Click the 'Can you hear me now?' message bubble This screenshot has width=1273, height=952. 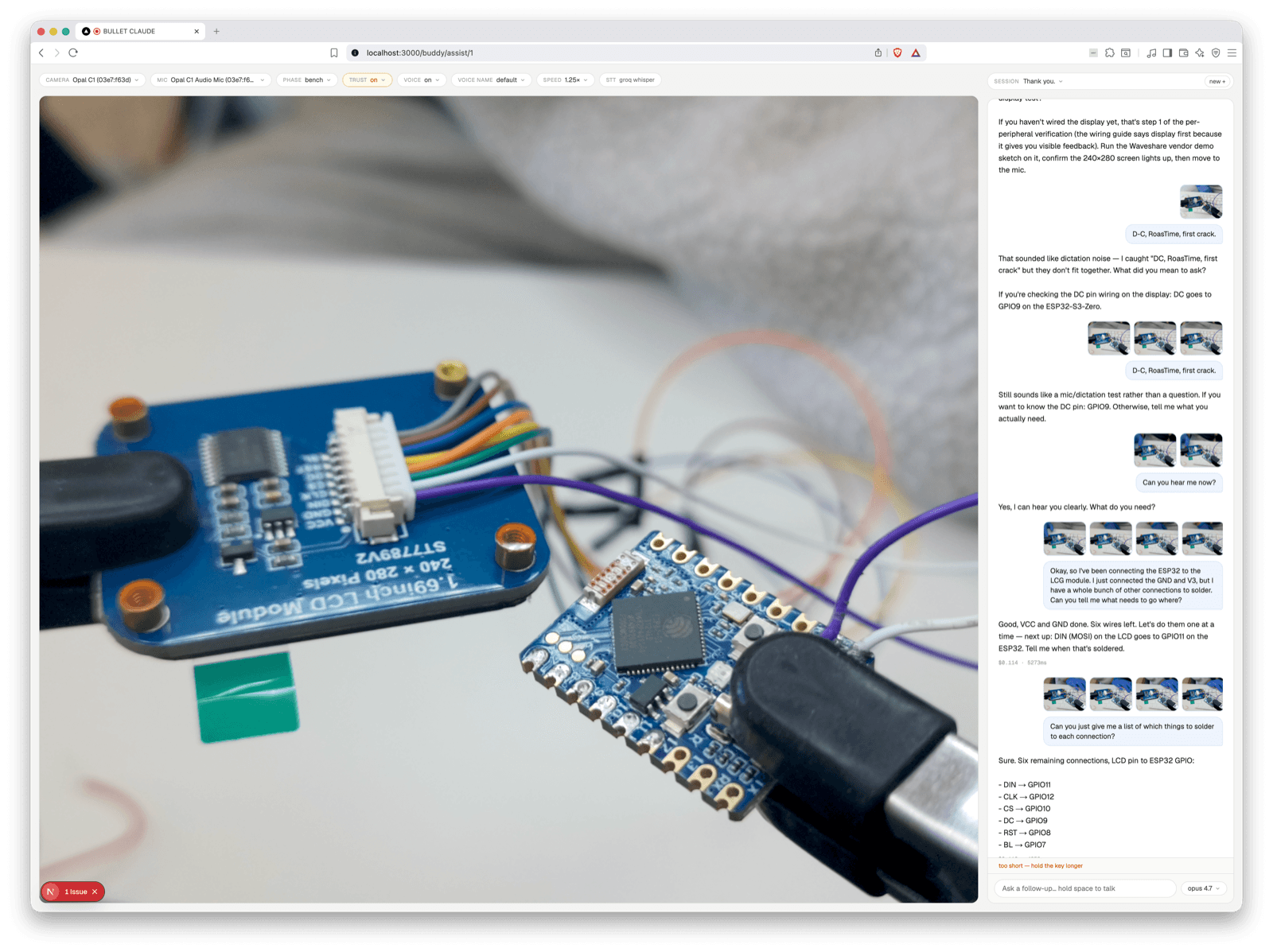tap(1179, 483)
